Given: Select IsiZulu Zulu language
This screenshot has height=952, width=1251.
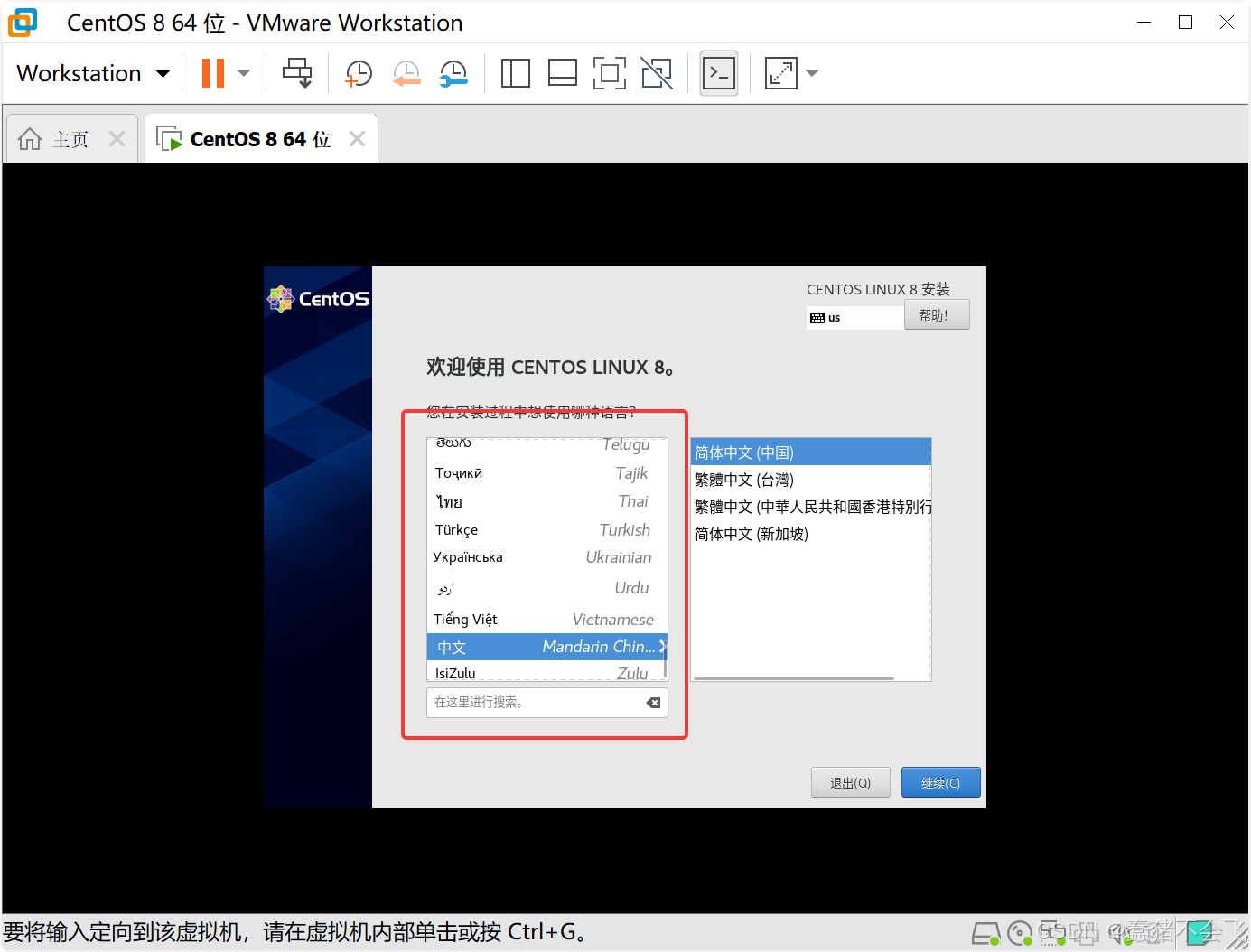Looking at the screenshot, I should point(546,673).
